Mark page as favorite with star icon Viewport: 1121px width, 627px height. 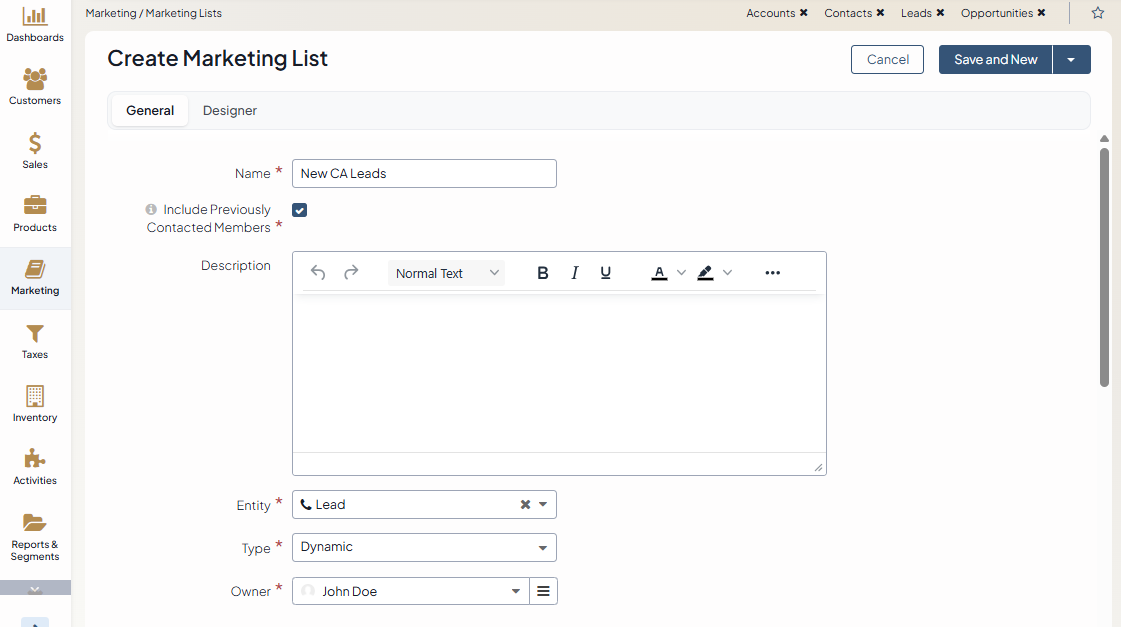[1098, 13]
